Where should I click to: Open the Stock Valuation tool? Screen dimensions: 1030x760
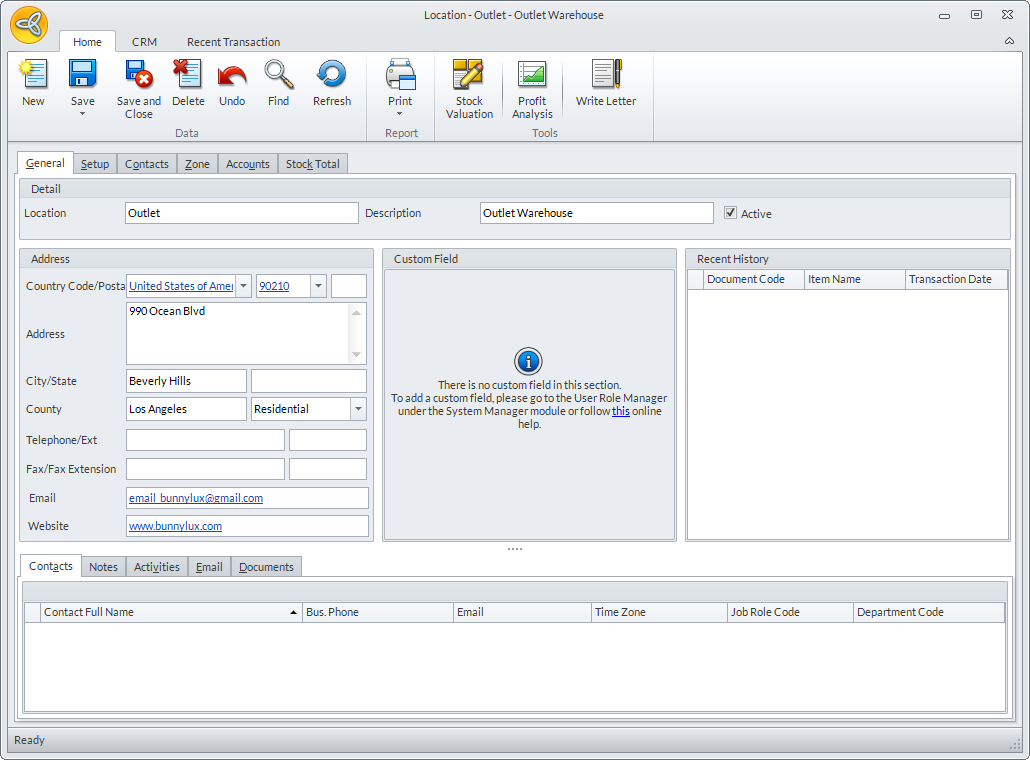[469, 76]
